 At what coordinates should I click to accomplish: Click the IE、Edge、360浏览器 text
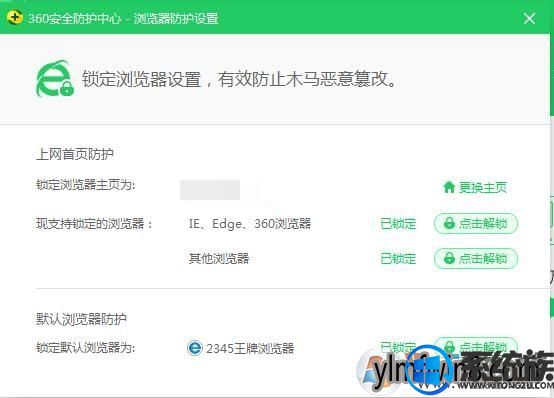[250, 224]
